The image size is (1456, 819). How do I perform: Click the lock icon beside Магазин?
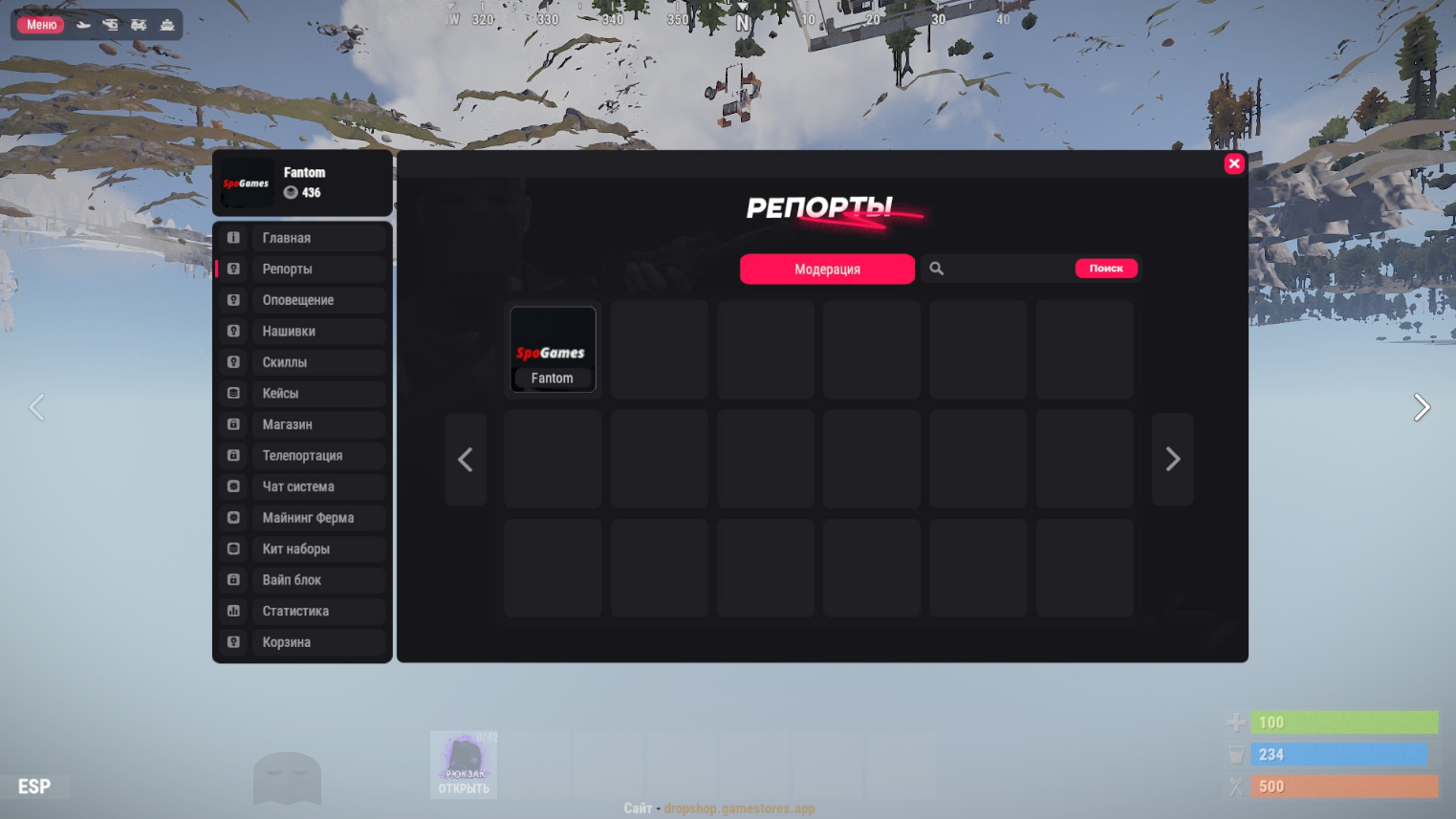(x=233, y=424)
